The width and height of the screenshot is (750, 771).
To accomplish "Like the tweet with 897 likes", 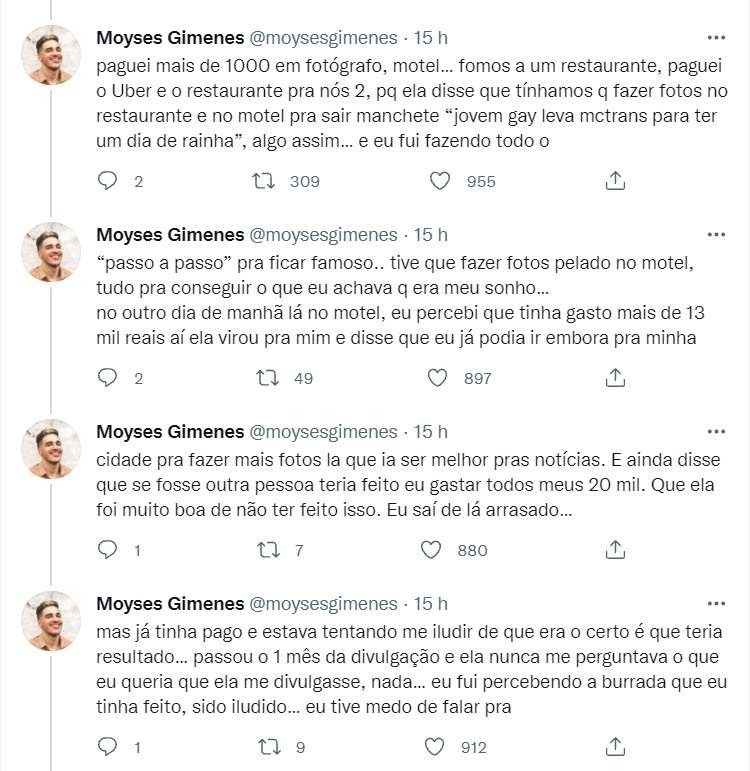I will pos(437,378).
